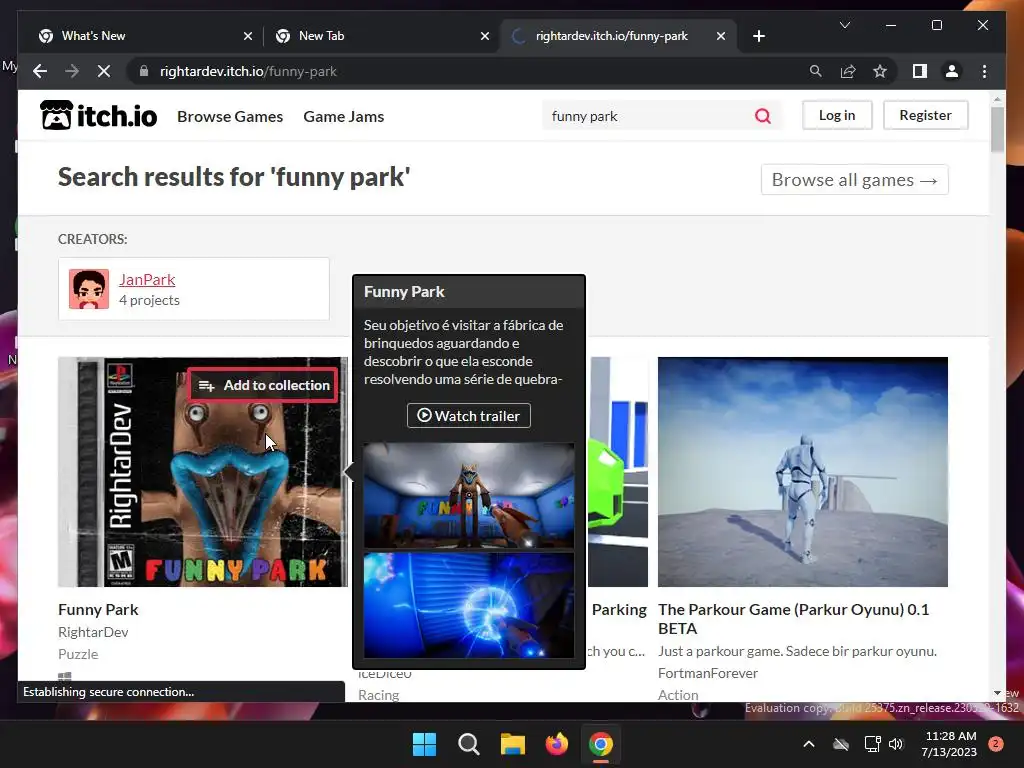Show hidden tray icons chevron
Viewport: 1024px width, 768px height.
(x=808, y=744)
